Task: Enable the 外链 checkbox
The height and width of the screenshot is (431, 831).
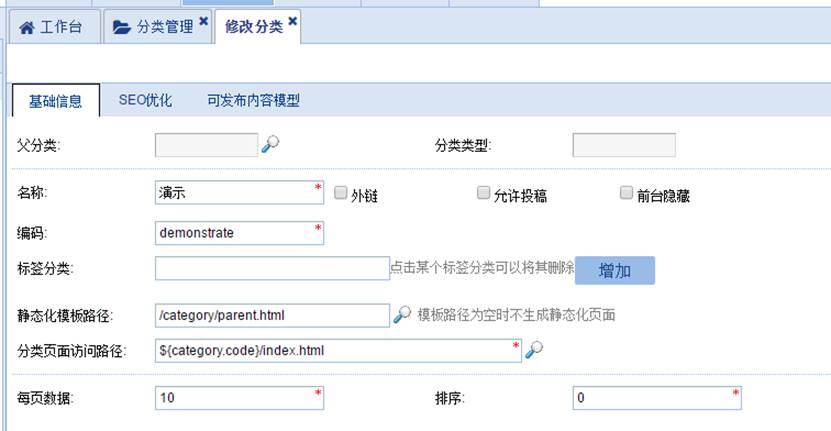Action: 341,193
